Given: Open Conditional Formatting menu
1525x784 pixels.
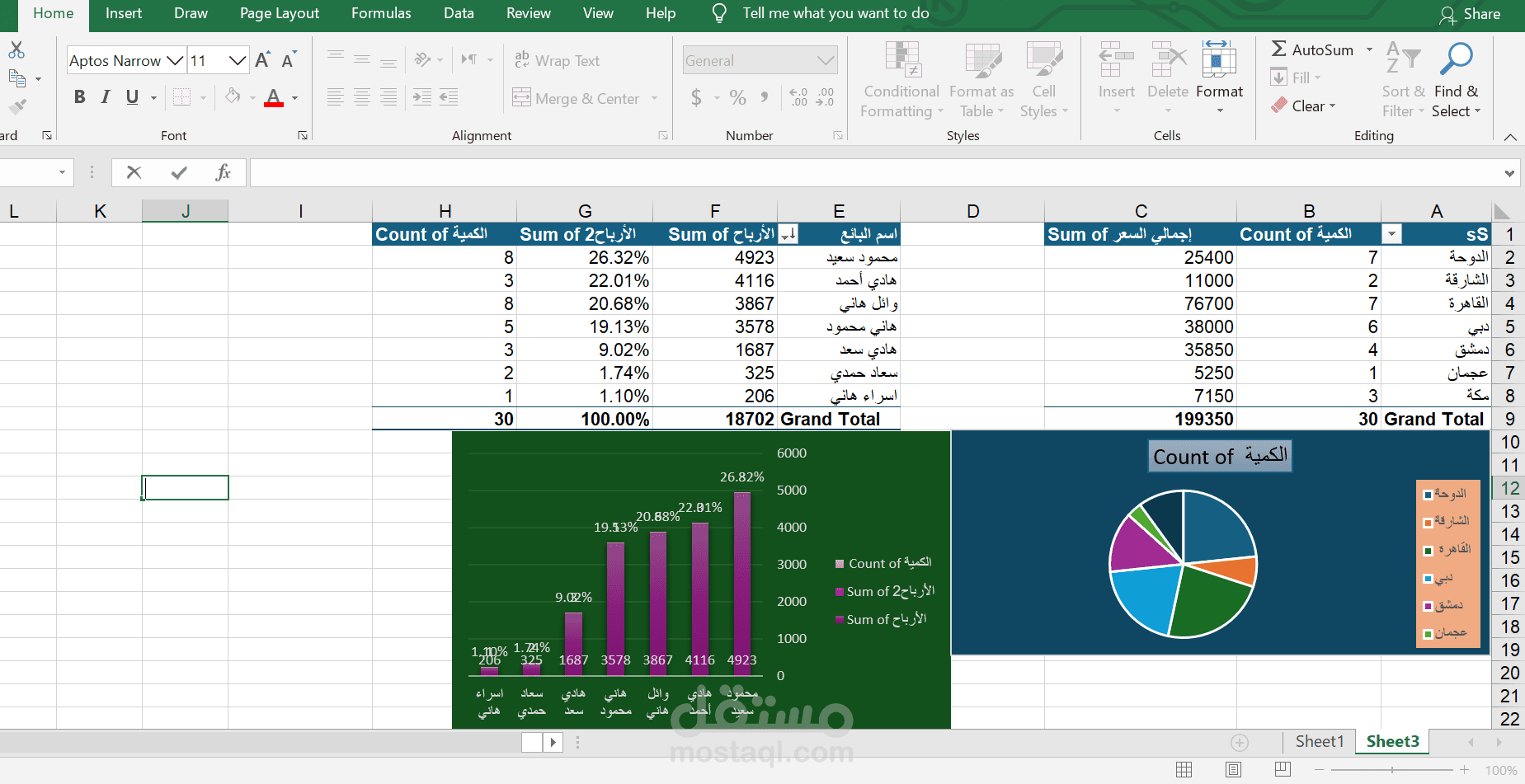Looking at the screenshot, I should pos(901,79).
